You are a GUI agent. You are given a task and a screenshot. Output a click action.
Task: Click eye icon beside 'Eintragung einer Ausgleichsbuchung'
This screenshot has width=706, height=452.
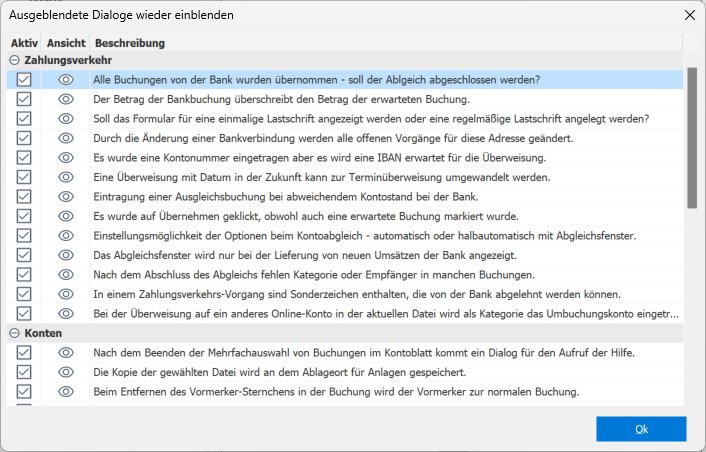[67, 196]
